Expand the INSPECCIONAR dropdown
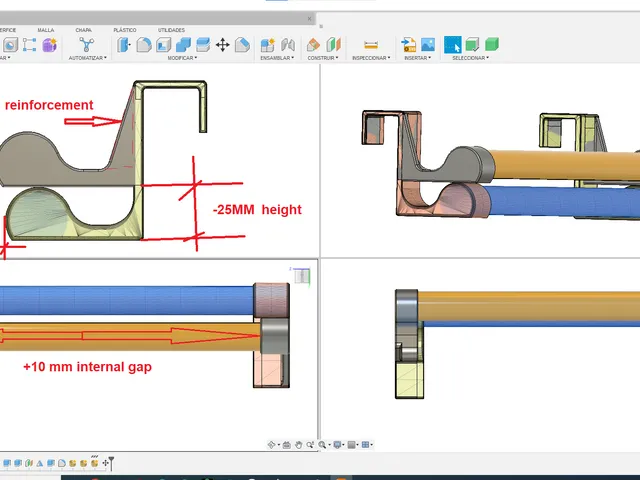Screen dimensions: 640x480 (x=371, y=58)
